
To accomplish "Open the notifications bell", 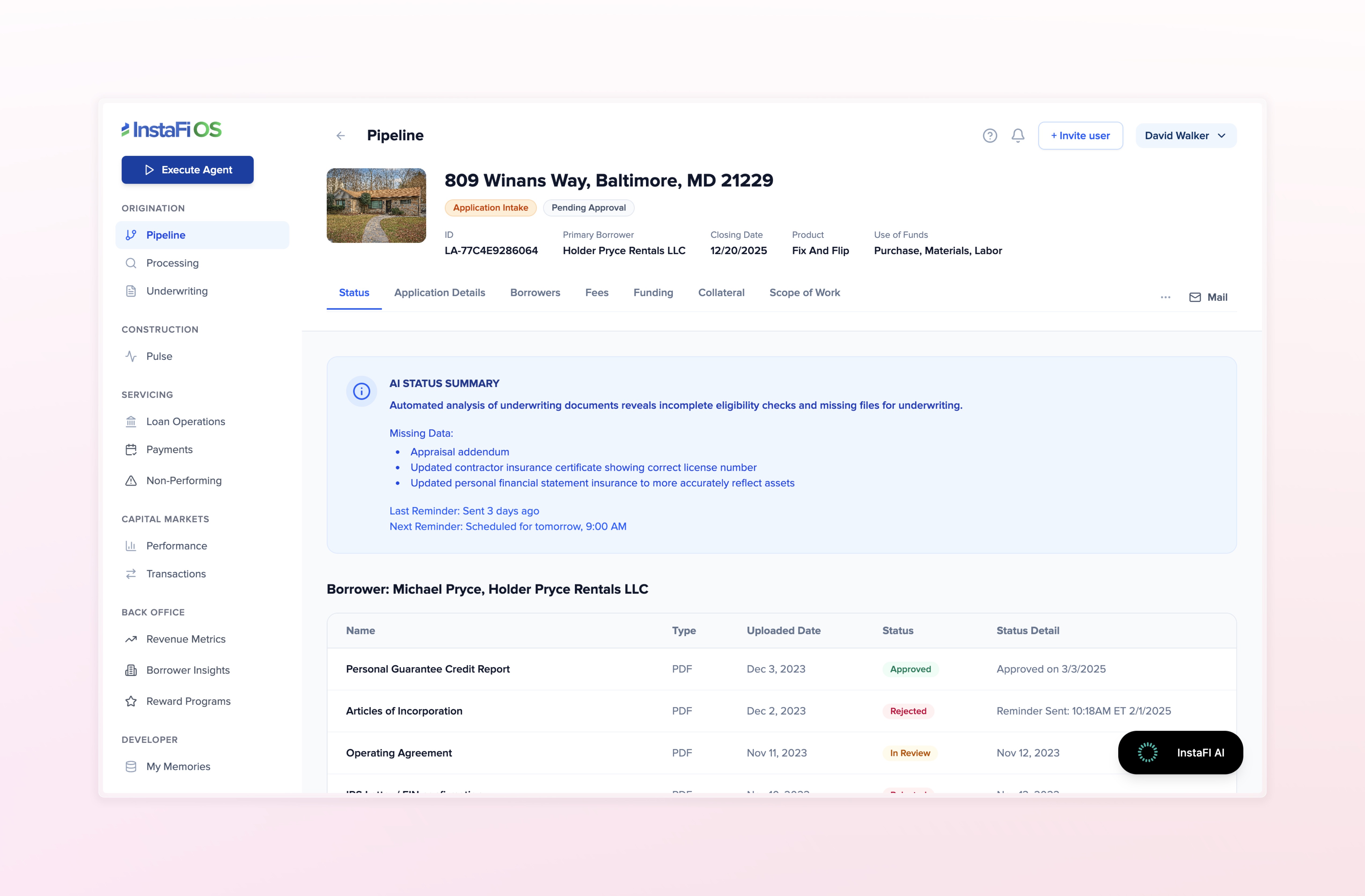I will click(1018, 135).
